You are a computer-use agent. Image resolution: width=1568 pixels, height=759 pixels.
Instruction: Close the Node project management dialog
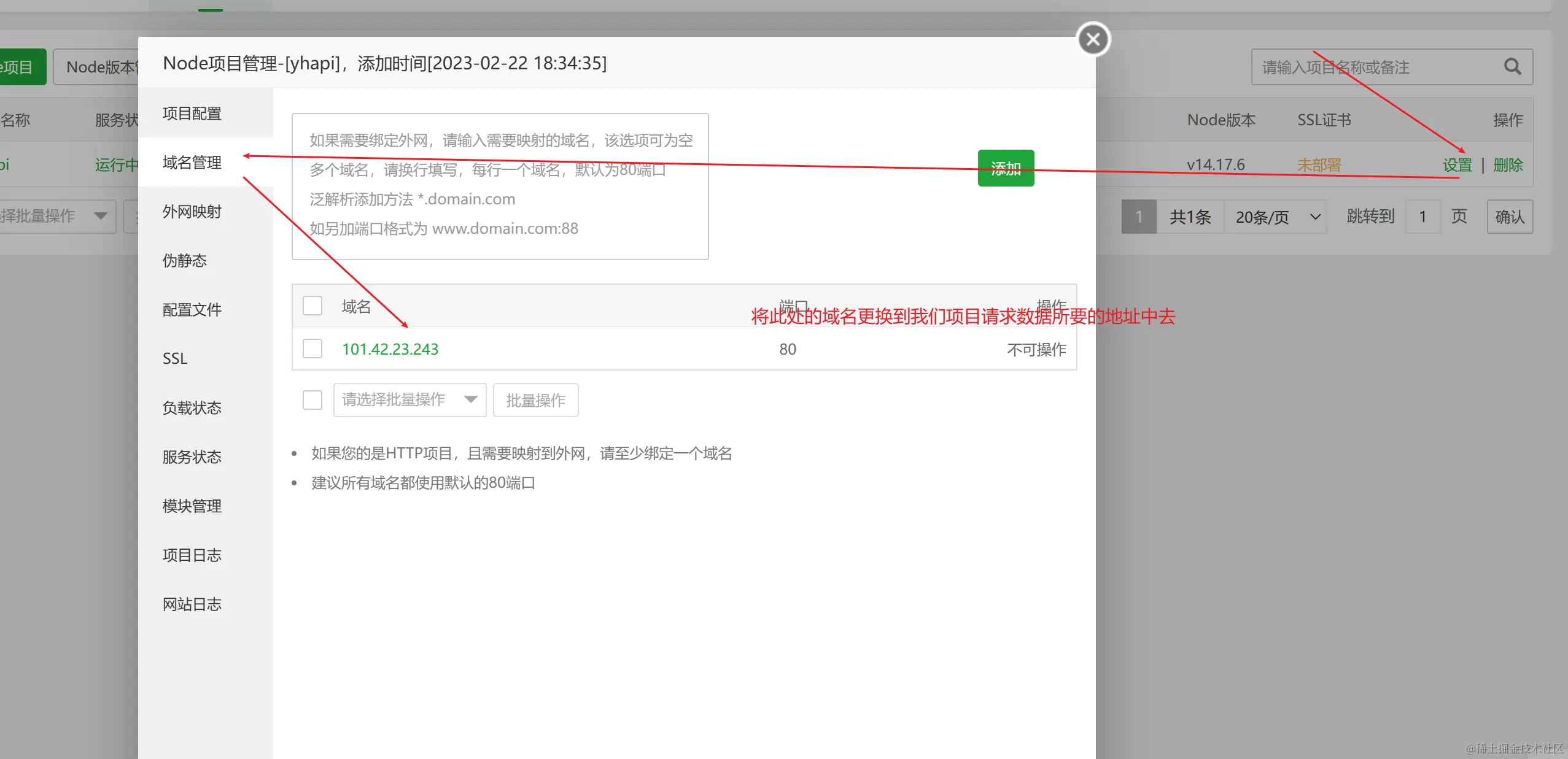(1093, 39)
